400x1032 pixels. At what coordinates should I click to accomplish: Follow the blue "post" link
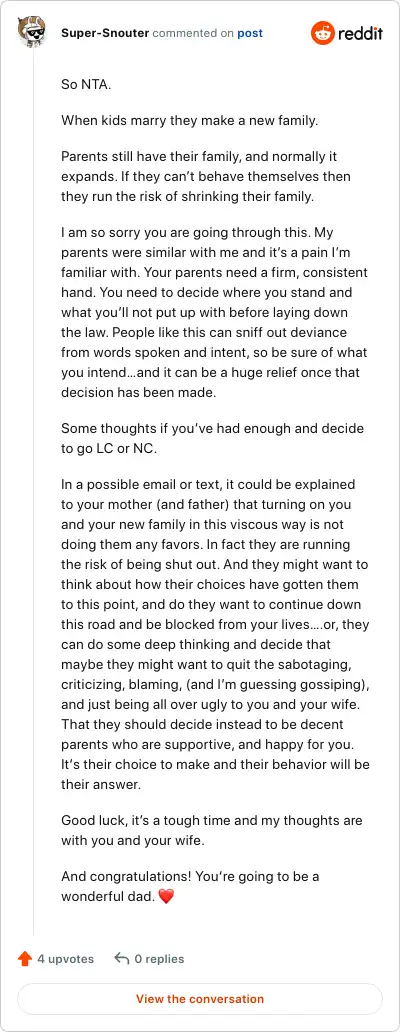(250, 33)
